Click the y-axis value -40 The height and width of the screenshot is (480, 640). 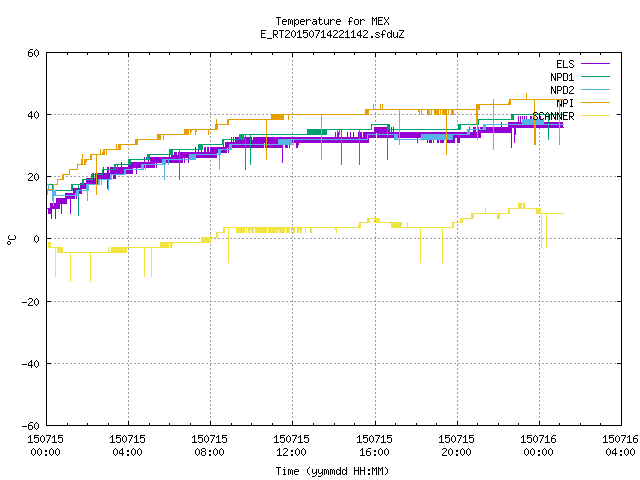(31, 364)
